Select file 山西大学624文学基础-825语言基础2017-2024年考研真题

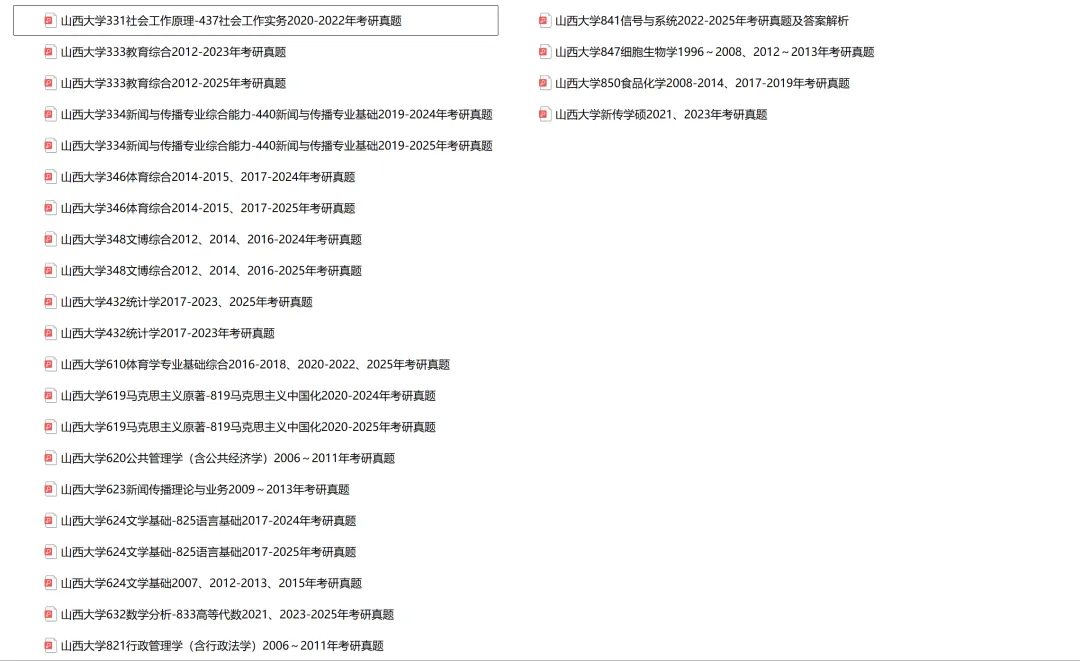[209, 521]
